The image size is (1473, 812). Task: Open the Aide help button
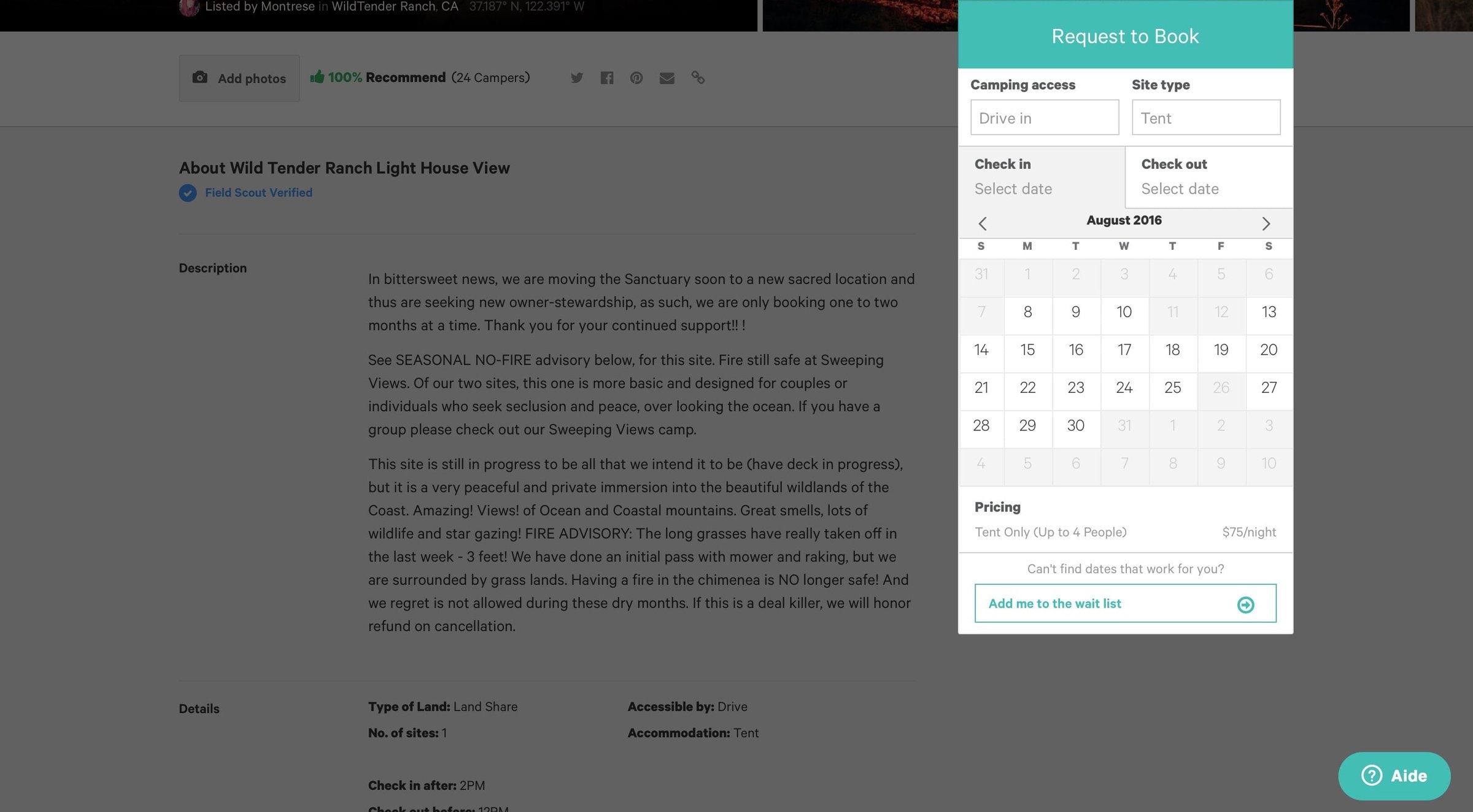click(x=1394, y=776)
